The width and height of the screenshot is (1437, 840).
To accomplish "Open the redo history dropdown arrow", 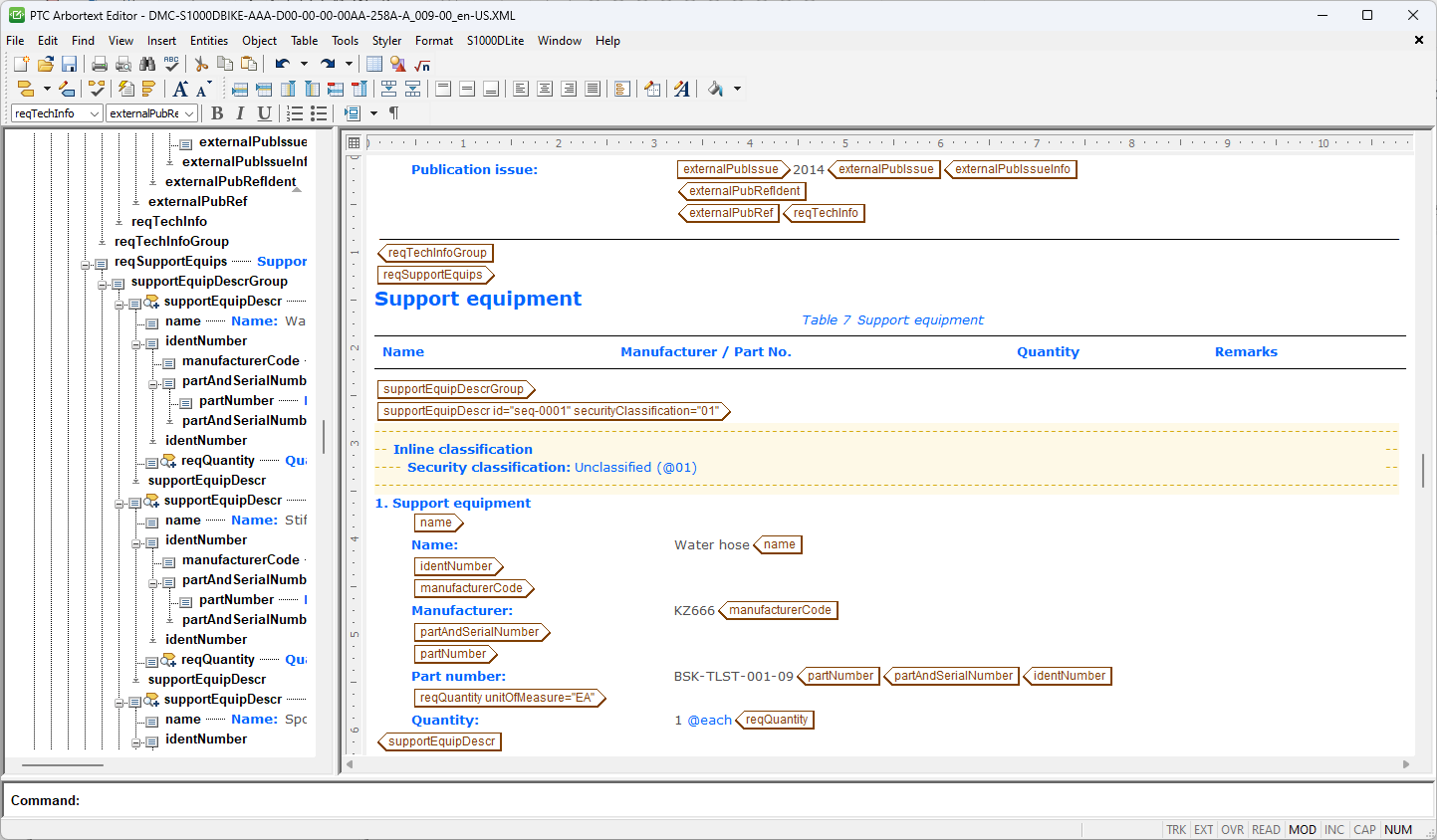I will pyautogui.click(x=349, y=64).
